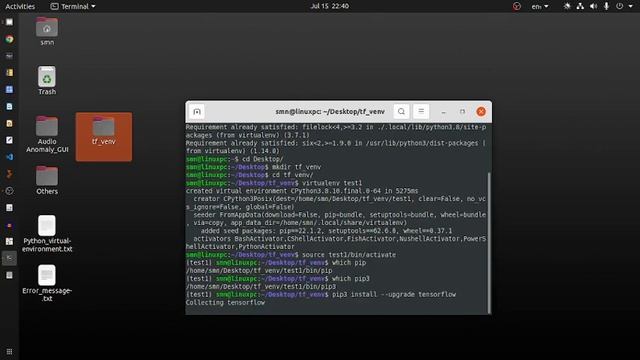The image size is (640, 360).
Task: Open the help circle icon in dock
Action: [9, 191]
